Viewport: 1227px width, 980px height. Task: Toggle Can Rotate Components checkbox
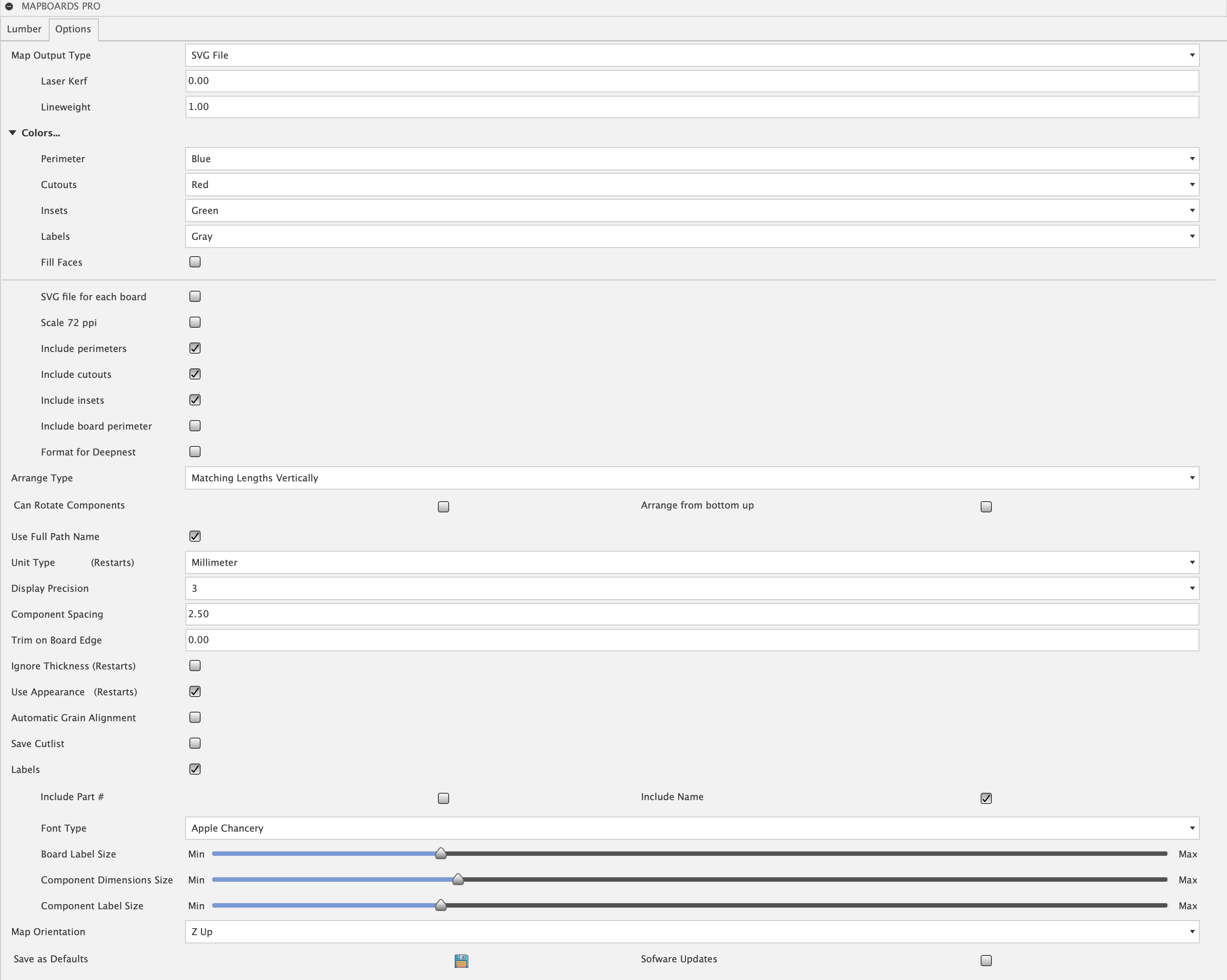click(444, 506)
